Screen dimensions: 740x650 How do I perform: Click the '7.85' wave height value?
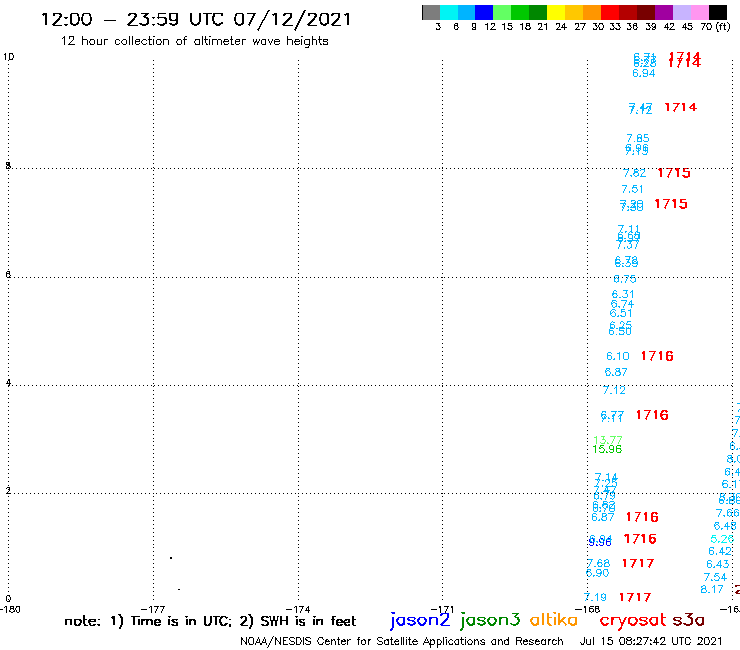(638, 138)
